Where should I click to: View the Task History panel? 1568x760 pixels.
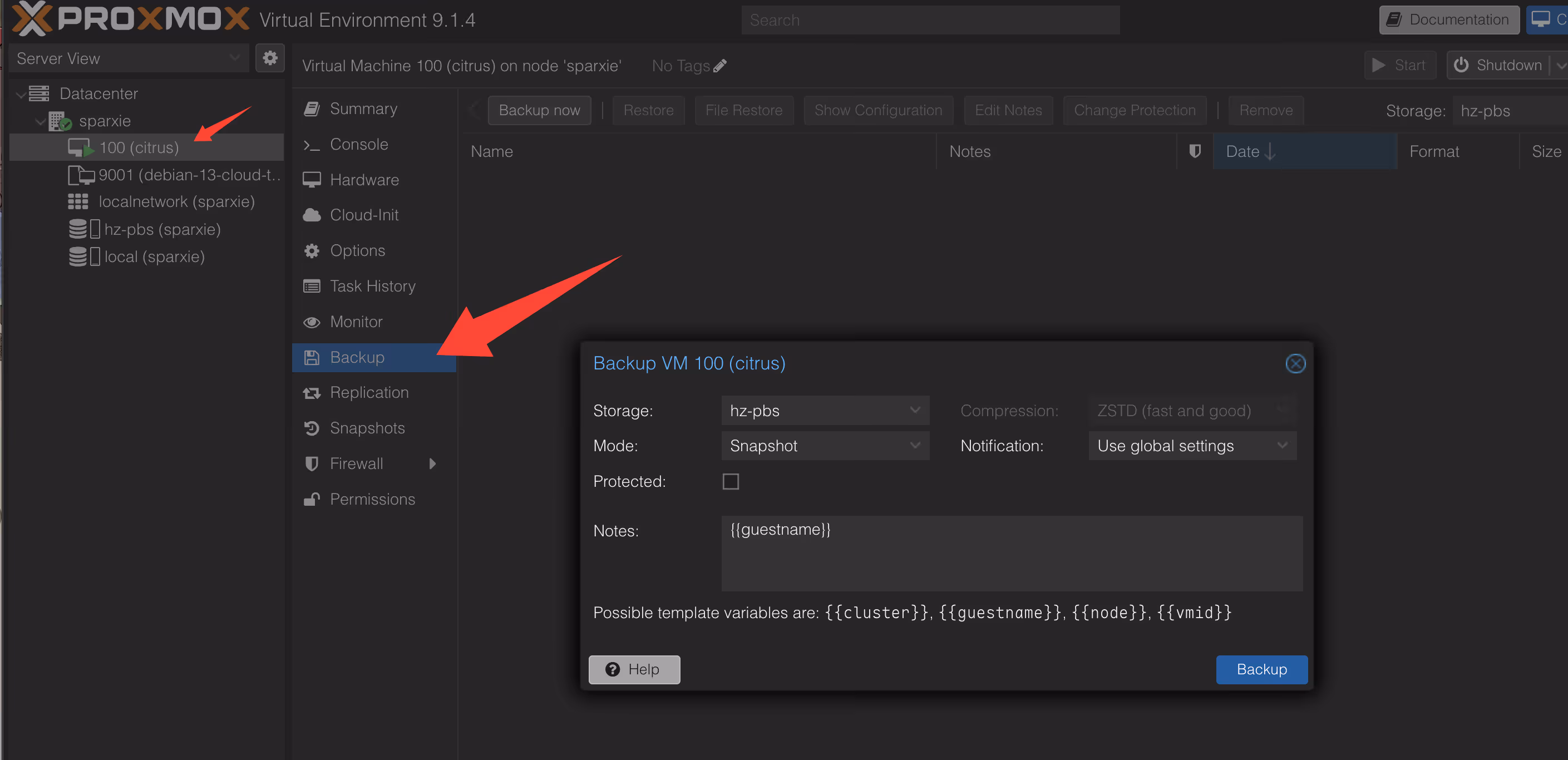(x=372, y=285)
